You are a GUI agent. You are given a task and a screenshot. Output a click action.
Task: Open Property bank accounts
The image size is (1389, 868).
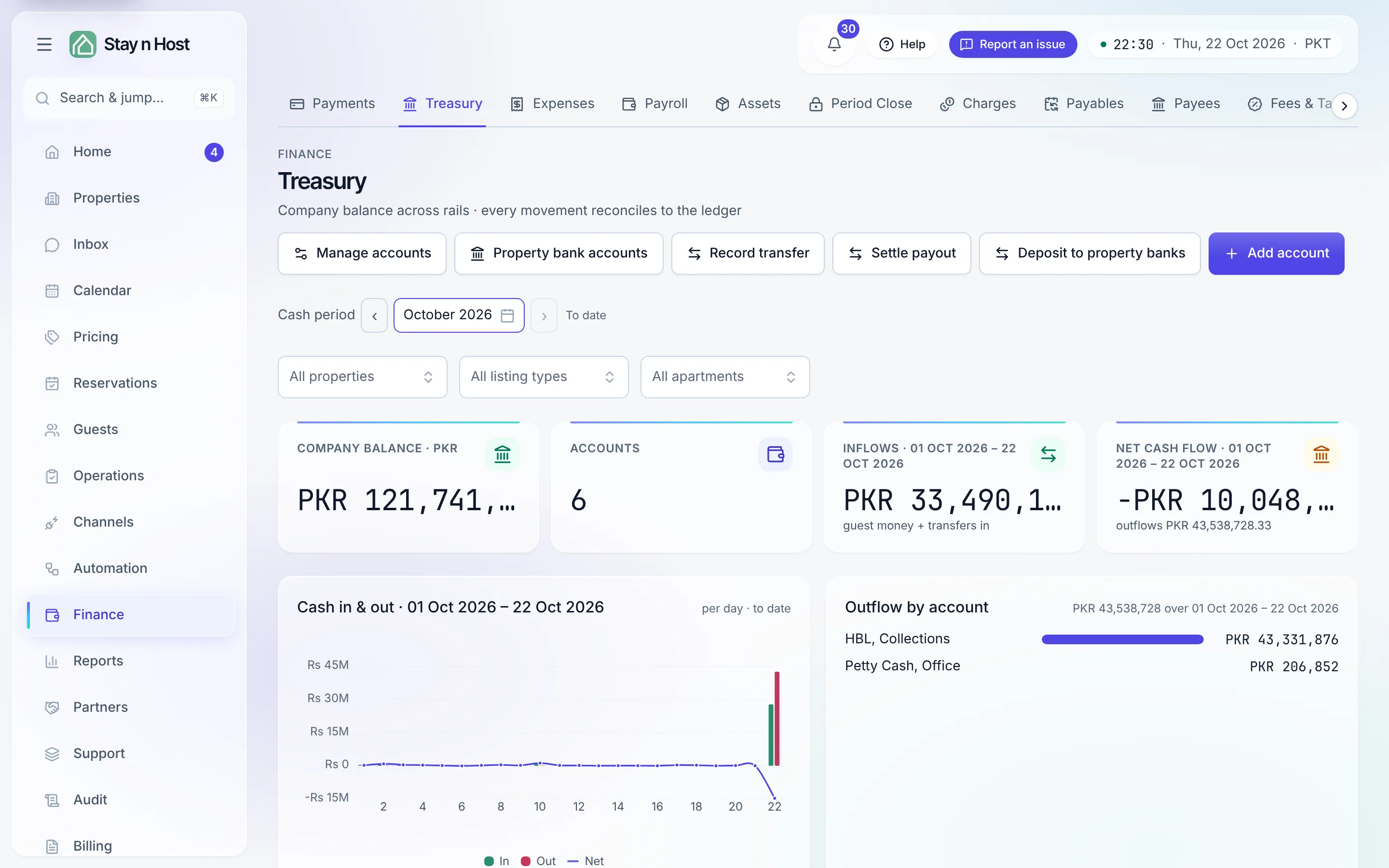pos(558,253)
